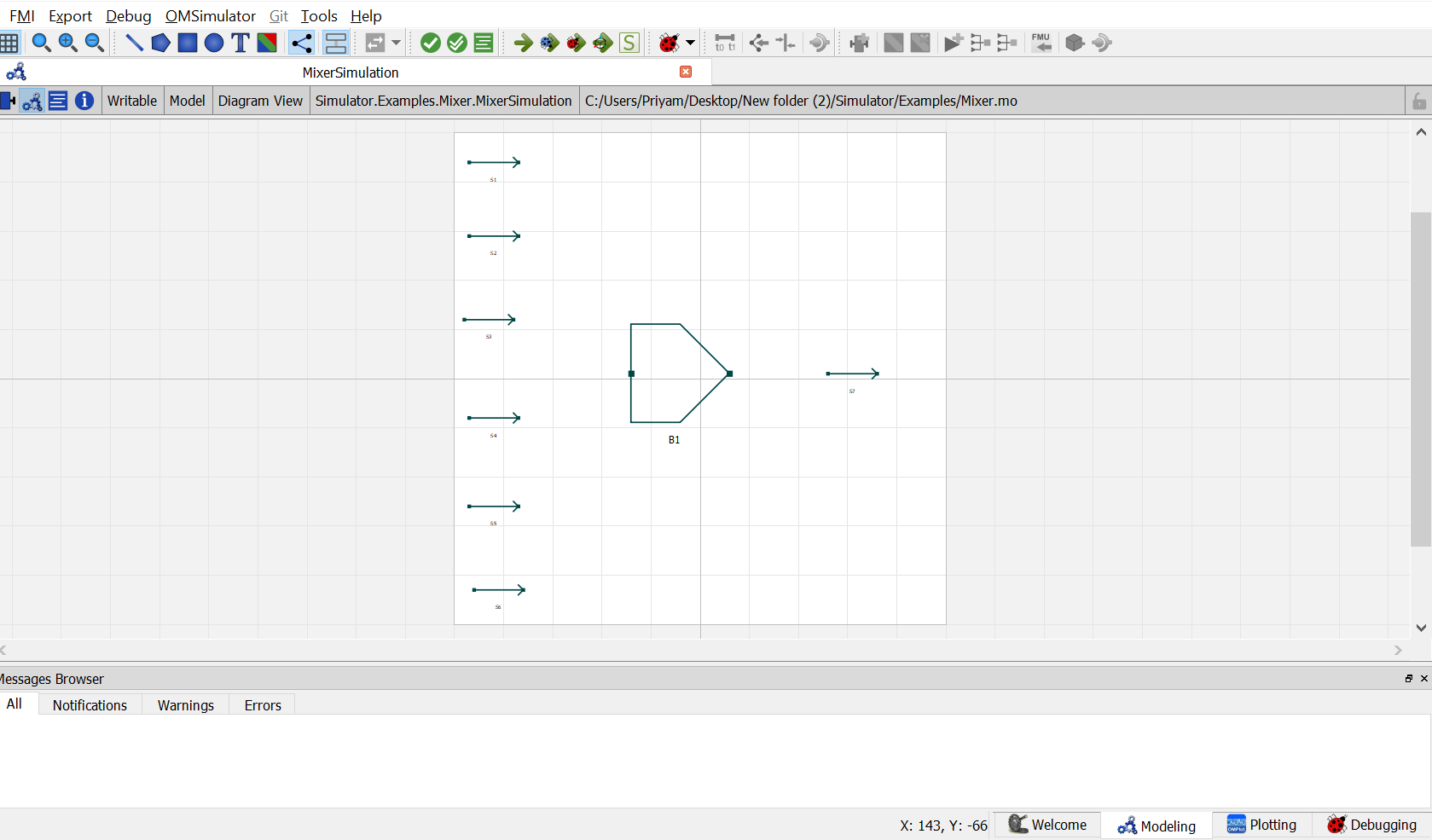Click the Import FMU icon
The image size is (1432, 840).
[1041, 43]
